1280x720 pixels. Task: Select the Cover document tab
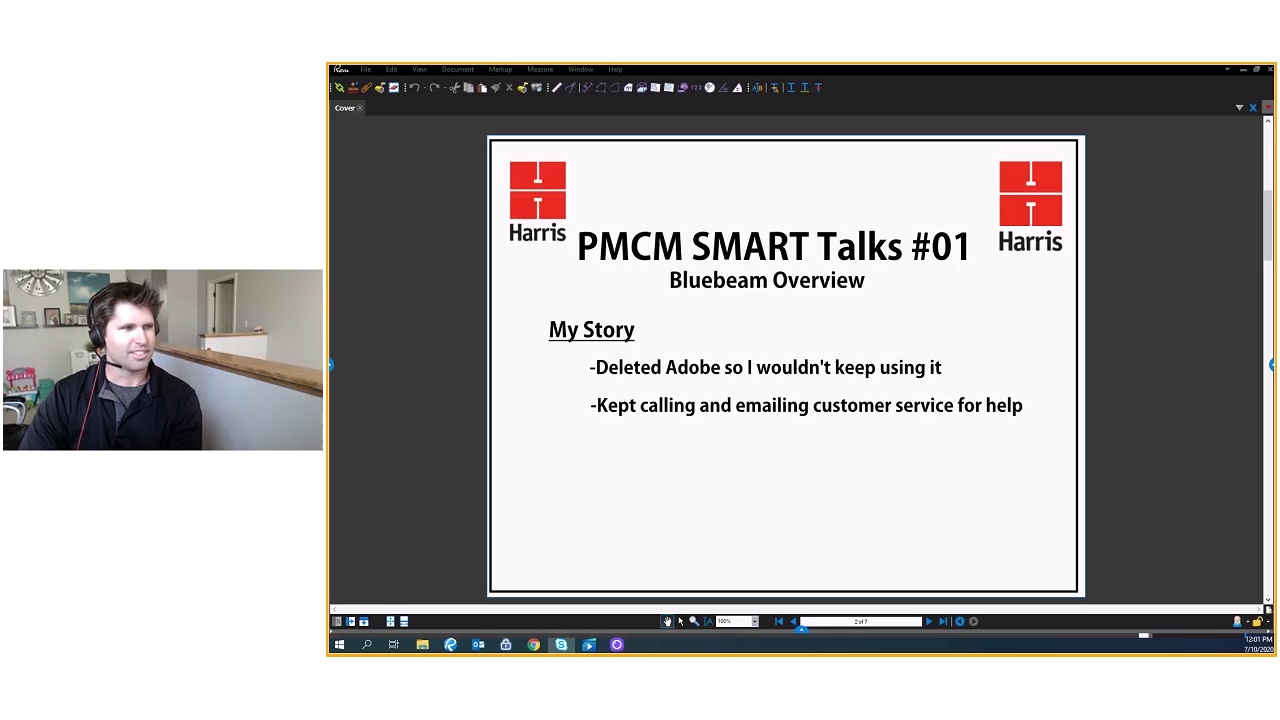(x=345, y=108)
